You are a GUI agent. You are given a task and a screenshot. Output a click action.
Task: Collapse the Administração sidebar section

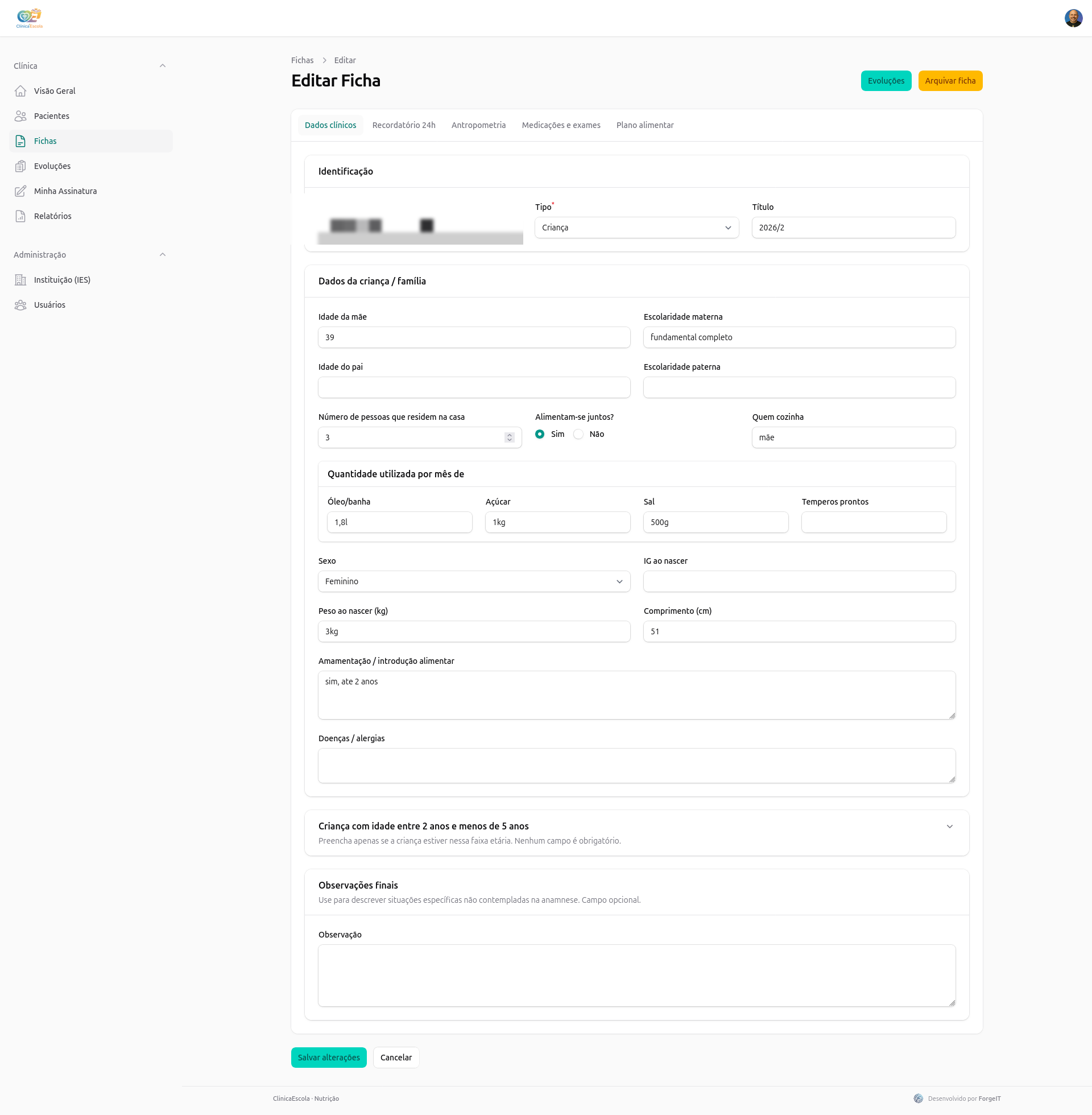click(162, 255)
